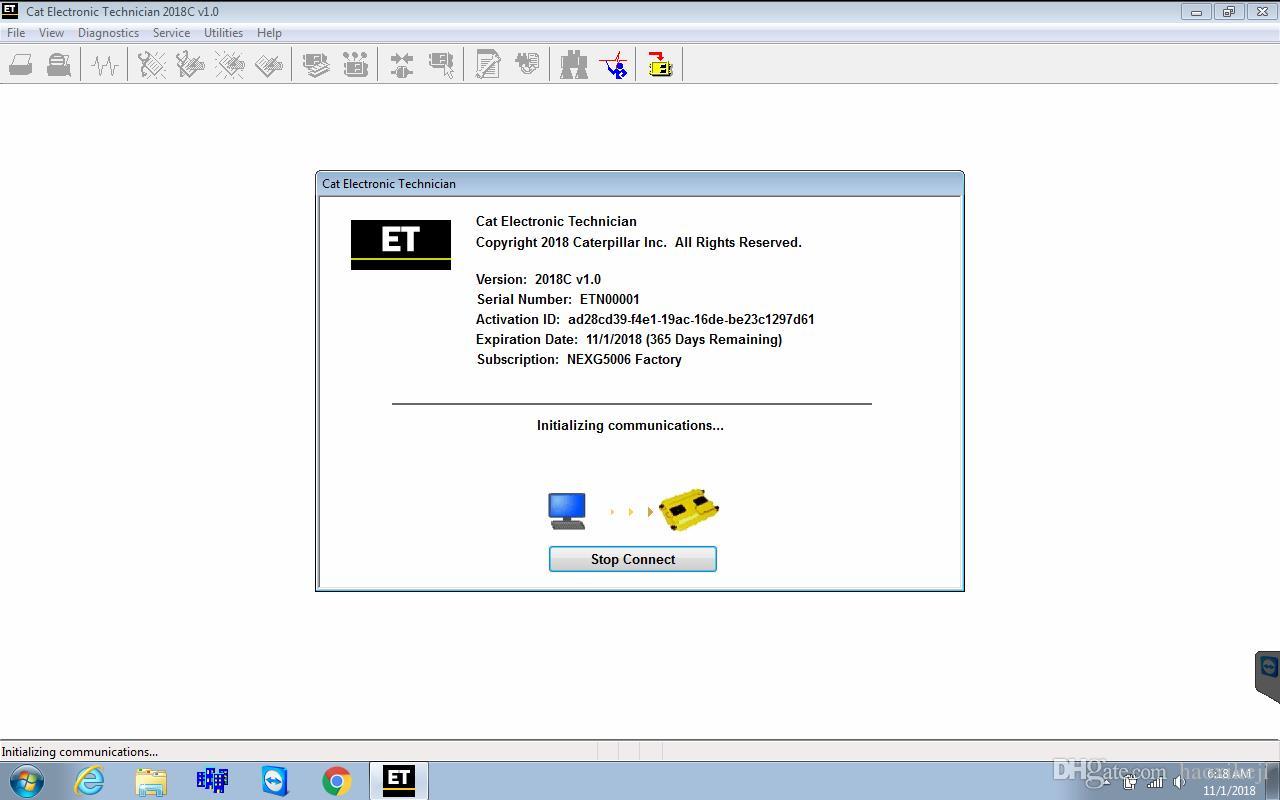This screenshot has width=1280, height=800.
Task: Open the WinFlash ECM icon with red arrow
Action: (x=660, y=66)
